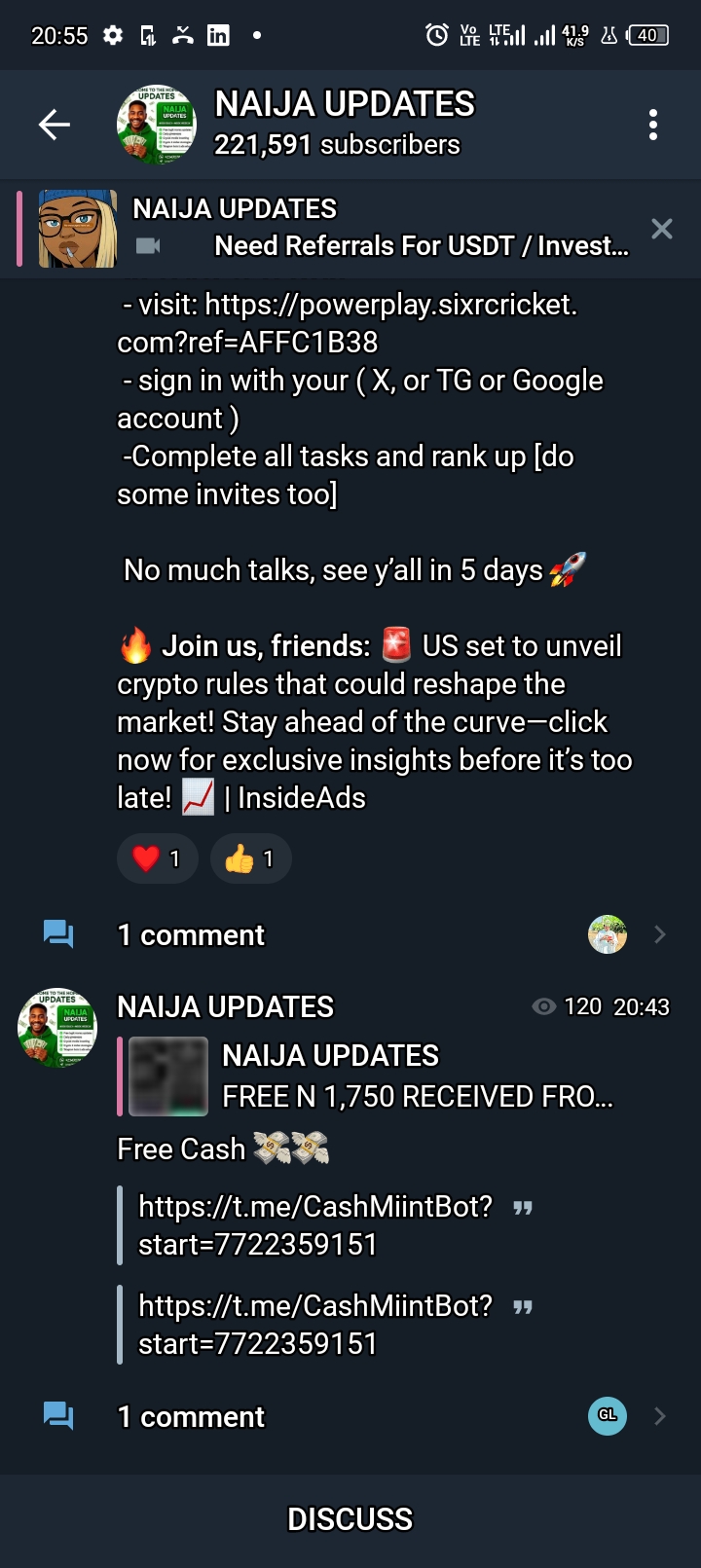Tap the LinkedIn notification icon in status bar
This screenshot has width=701, height=1568.
218,36
